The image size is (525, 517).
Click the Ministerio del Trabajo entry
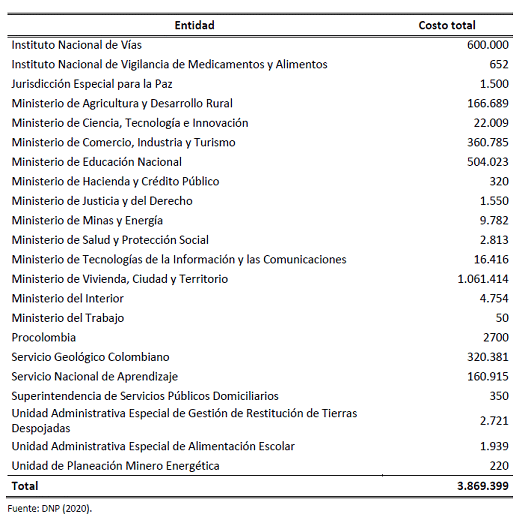68,318
